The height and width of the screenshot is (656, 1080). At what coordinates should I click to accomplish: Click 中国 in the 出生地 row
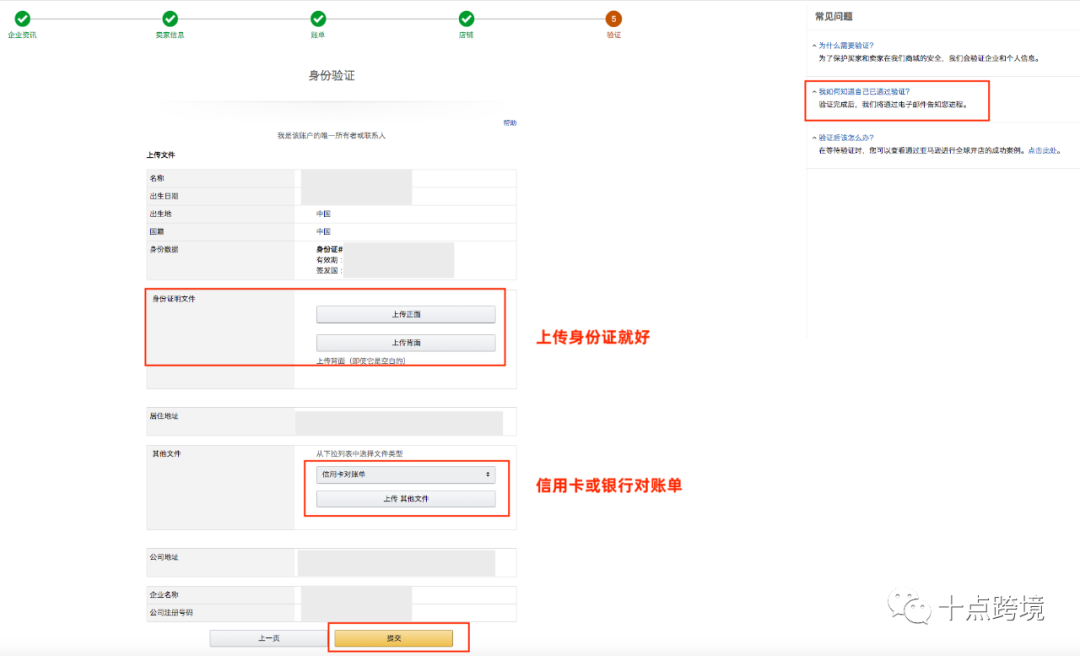point(323,214)
